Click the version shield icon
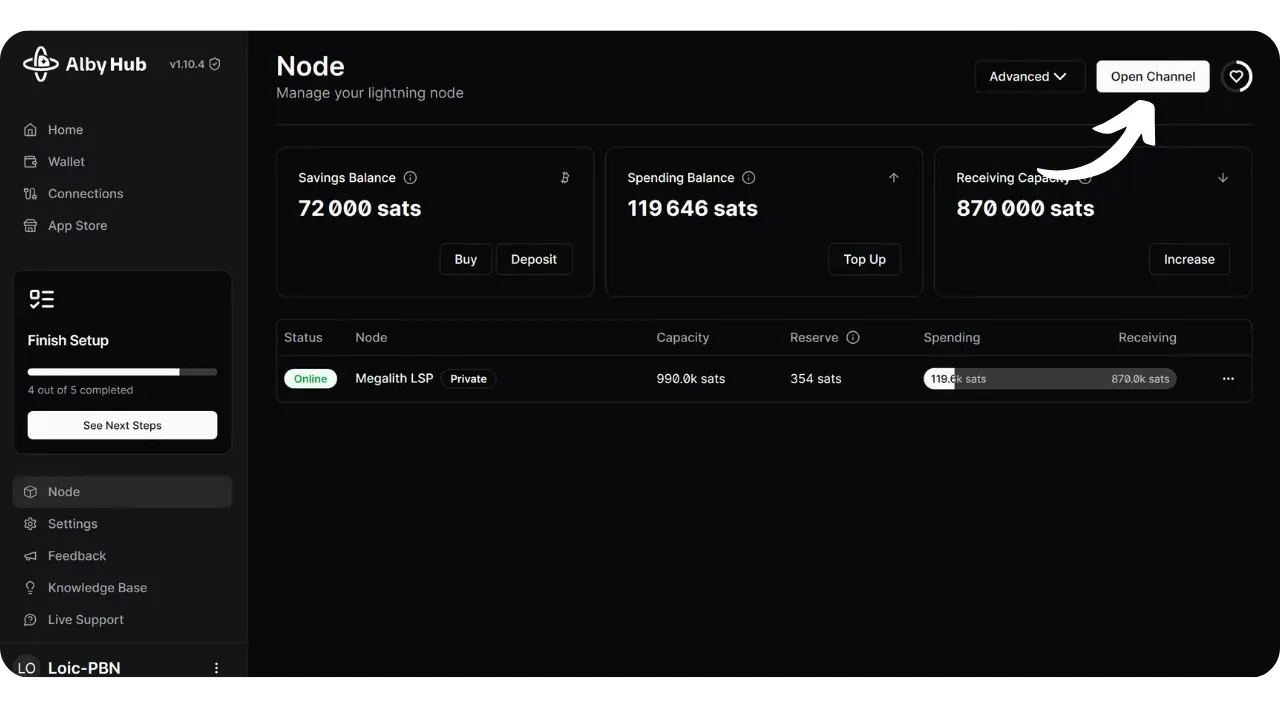This screenshot has height=708, width=1280. pyautogui.click(x=215, y=64)
